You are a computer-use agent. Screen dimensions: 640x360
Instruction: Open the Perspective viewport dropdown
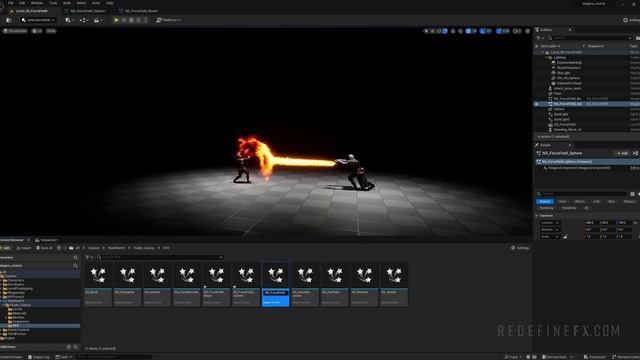tap(15, 31)
